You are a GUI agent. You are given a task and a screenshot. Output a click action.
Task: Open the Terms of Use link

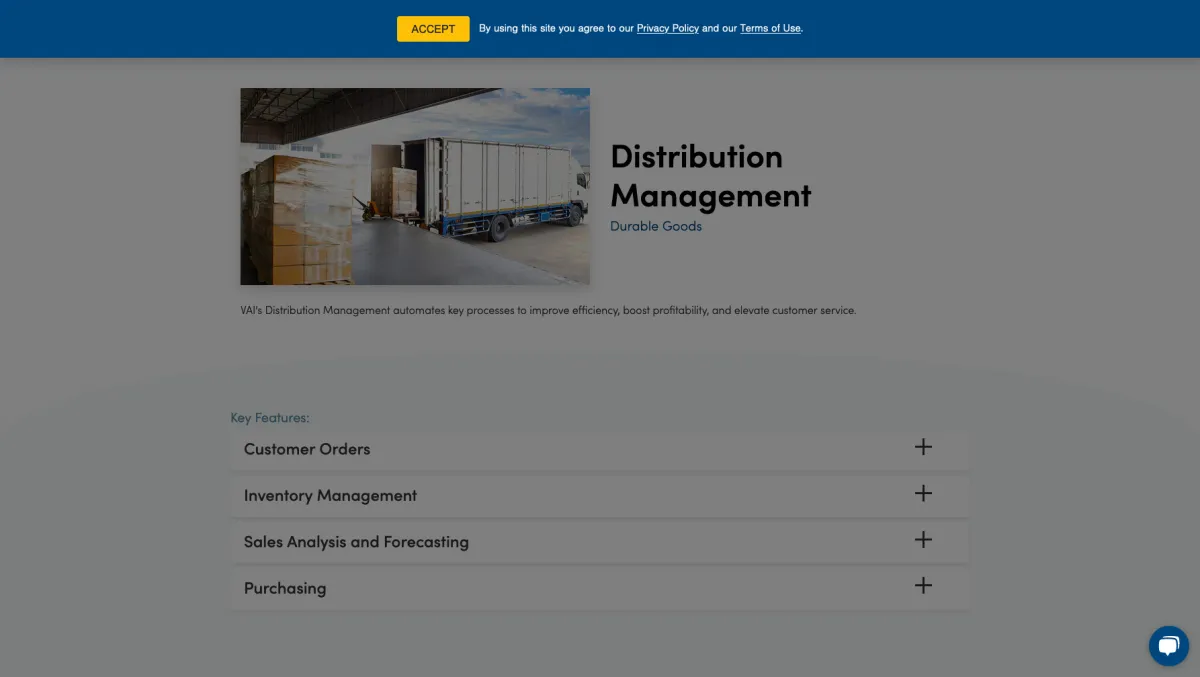[770, 29]
